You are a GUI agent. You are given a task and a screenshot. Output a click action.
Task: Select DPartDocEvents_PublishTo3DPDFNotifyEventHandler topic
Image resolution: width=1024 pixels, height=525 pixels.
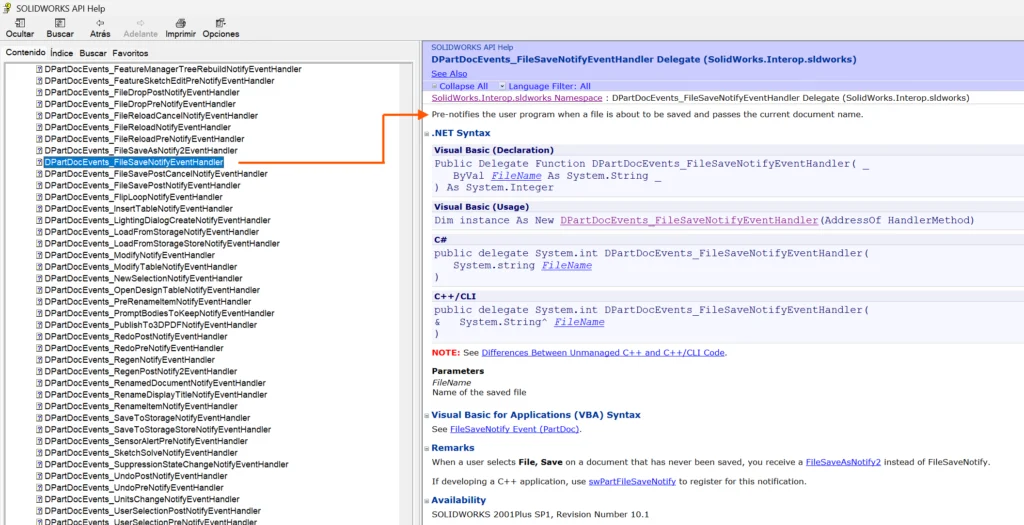click(150, 325)
